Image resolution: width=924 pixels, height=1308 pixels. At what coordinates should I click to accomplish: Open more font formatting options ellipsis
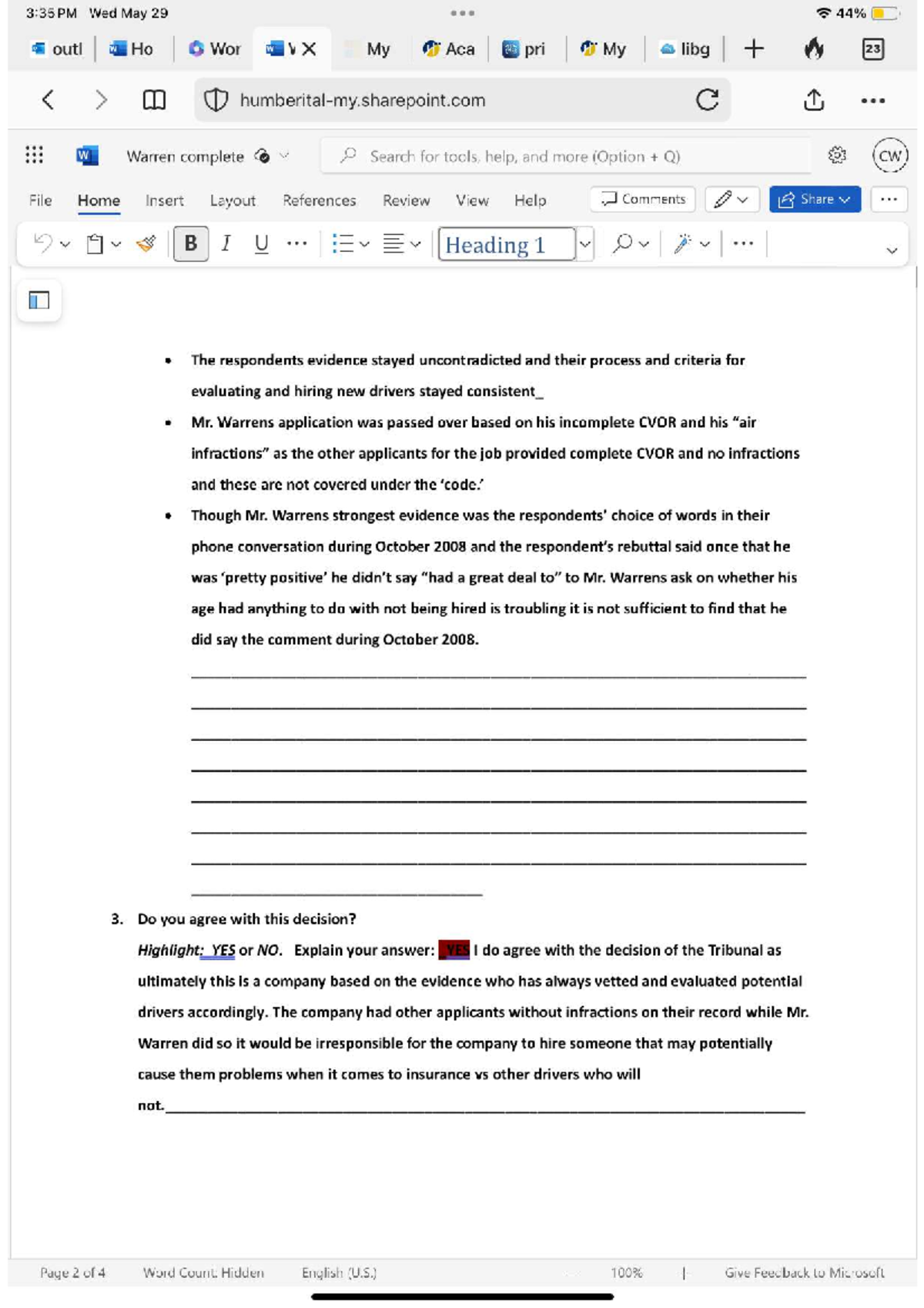point(296,244)
